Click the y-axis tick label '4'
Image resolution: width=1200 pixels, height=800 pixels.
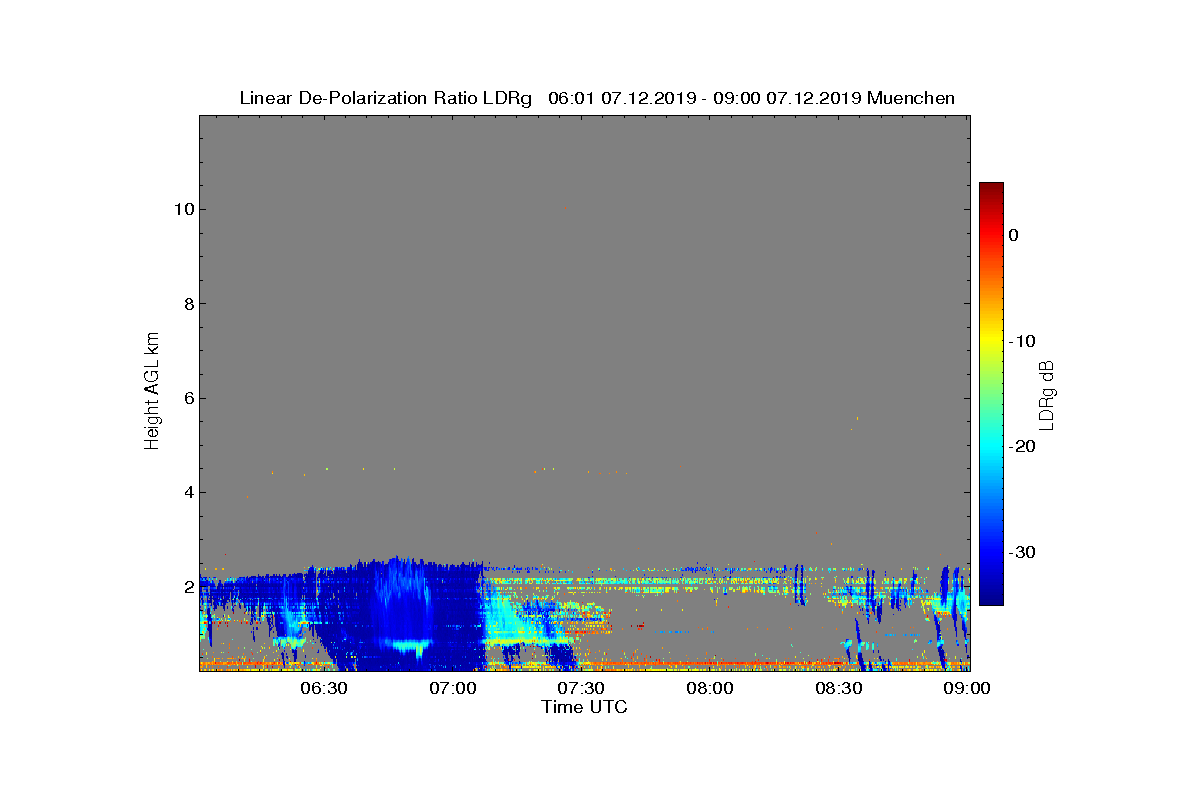[x=187, y=492]
